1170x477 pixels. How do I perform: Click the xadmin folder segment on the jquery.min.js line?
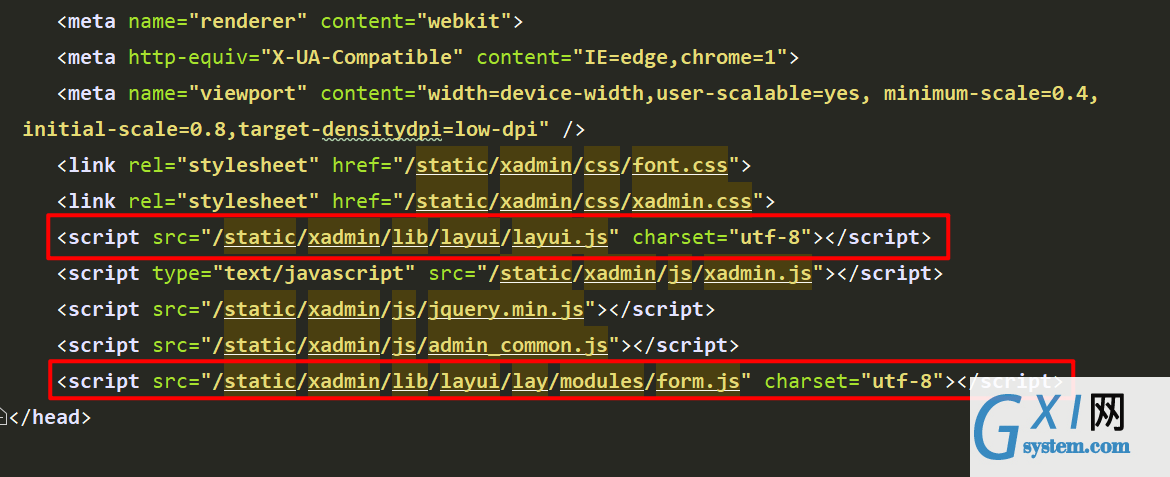coord(344,309)
